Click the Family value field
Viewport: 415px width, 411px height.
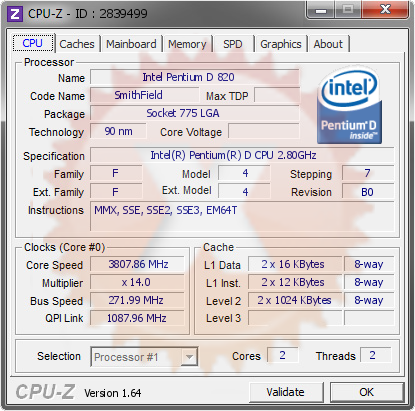tap(116, 173)
